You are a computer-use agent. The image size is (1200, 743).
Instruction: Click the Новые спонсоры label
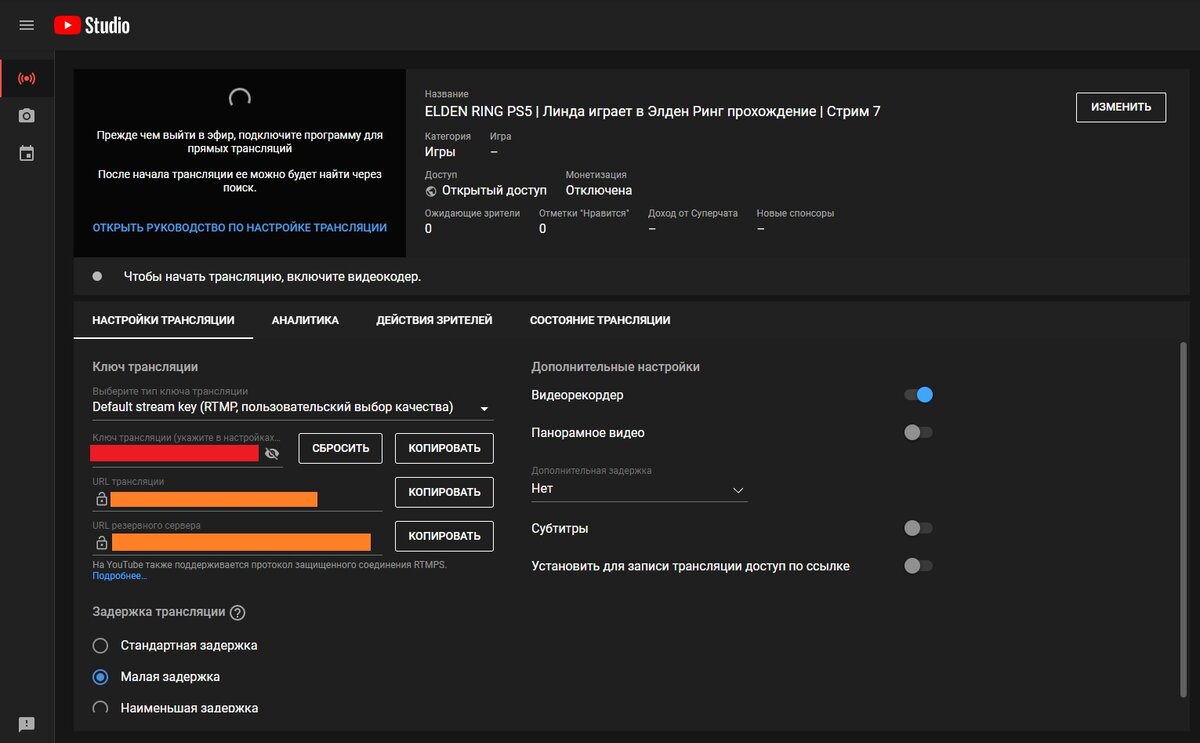(795, 213)
